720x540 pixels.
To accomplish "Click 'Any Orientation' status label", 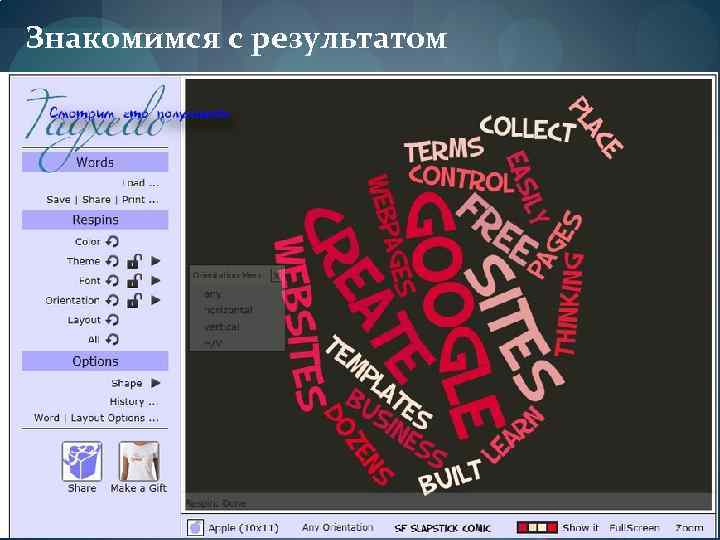I will (x=338, y=528).
